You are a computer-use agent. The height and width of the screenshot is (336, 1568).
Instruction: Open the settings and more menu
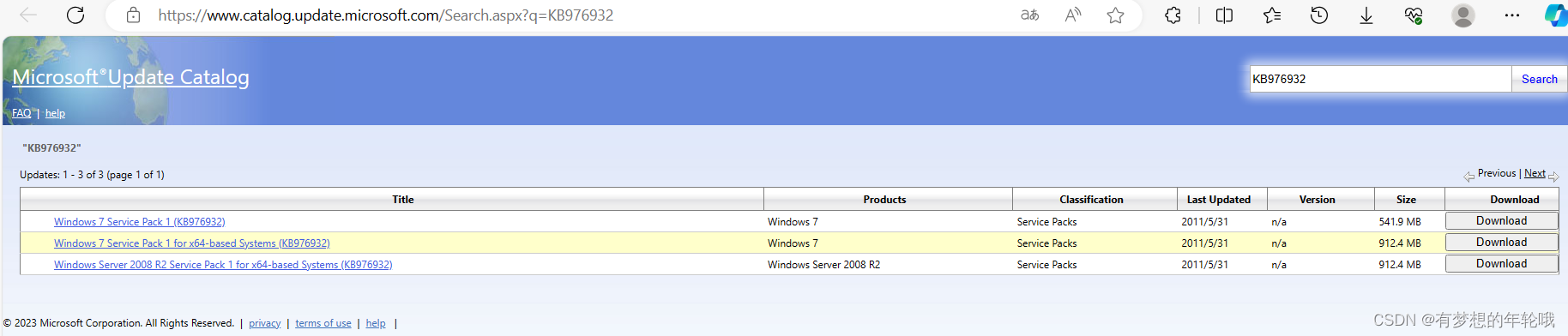click(1512, 15)
